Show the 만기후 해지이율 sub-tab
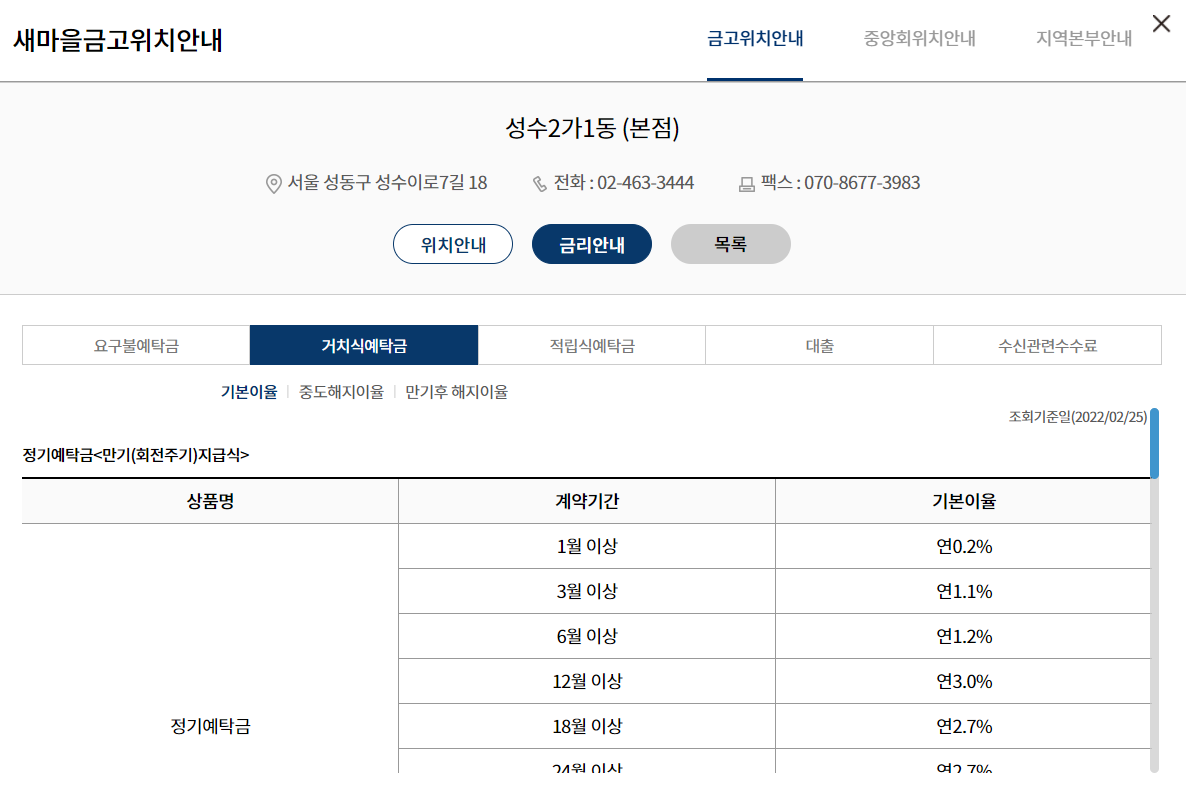The height and width of the screenshot is (792, 1186). (456, 392)
